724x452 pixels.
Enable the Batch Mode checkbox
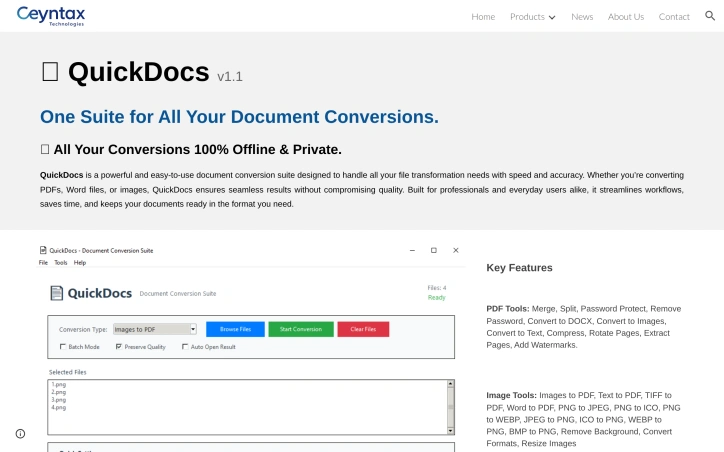coord(63,347)
